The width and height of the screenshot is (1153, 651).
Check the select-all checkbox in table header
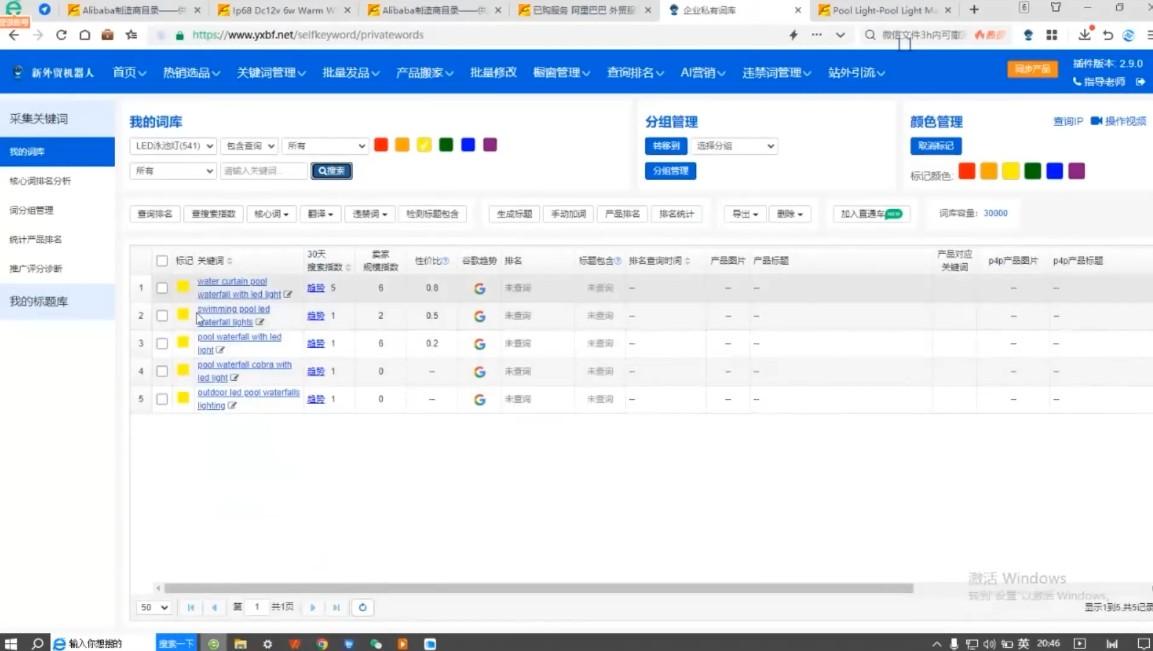(162, 261)
